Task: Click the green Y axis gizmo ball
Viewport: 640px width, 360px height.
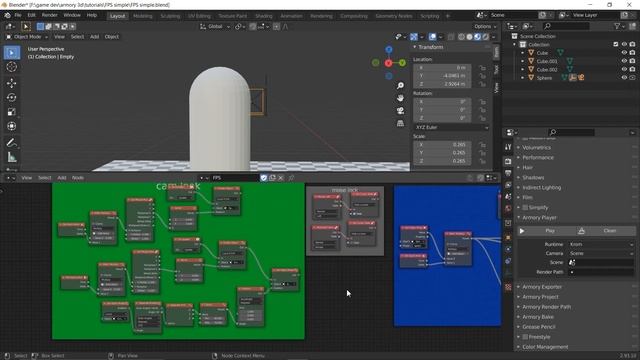Action: [x=402, y=62]
